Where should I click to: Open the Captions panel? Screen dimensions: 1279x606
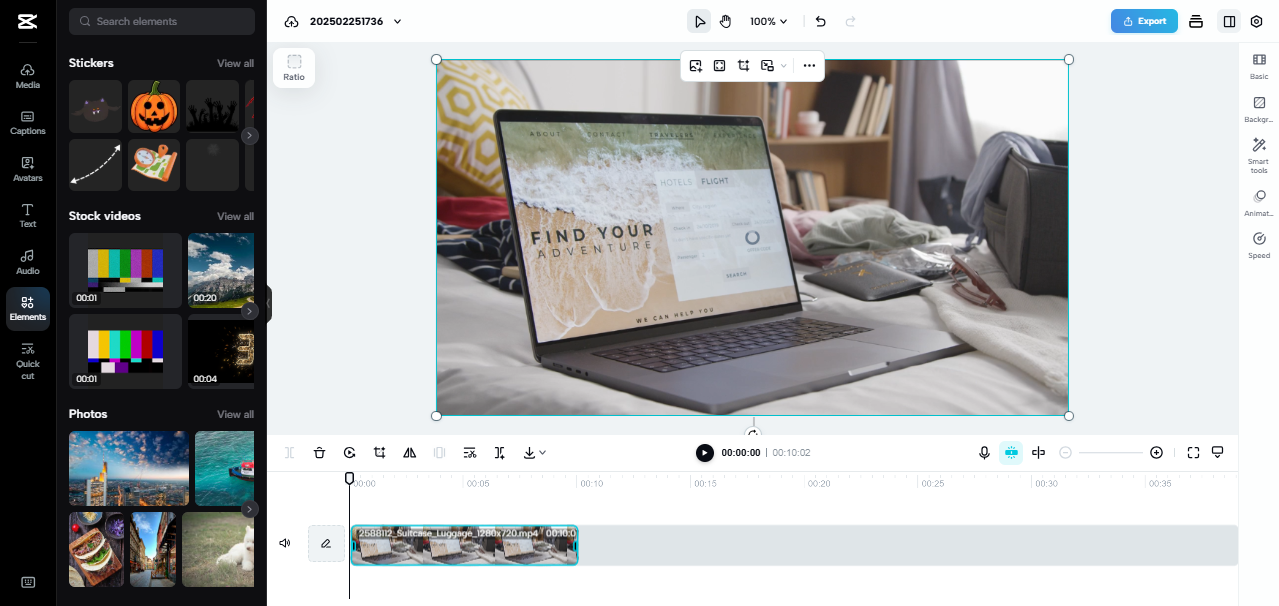pyautogui.click(x=28, y=123)
